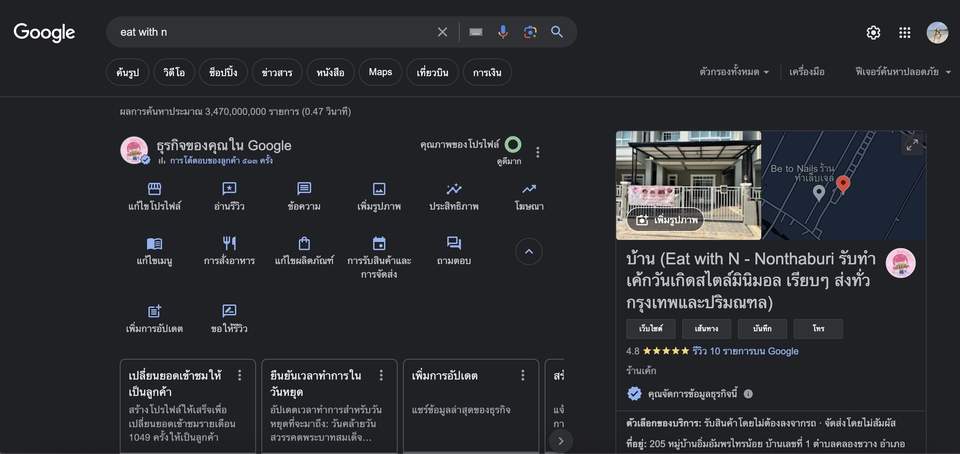Clear the search box text
The image size is (960, 454).
click(442, 32)
